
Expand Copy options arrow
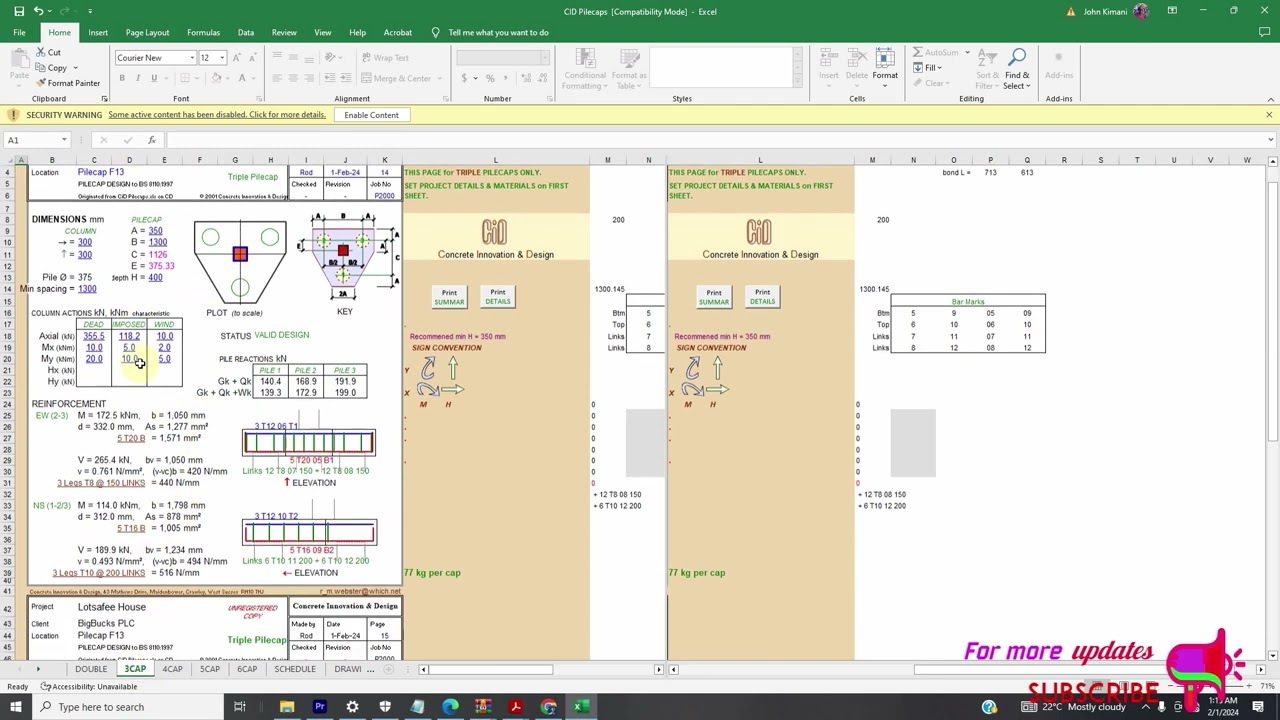tap(75, 68)
